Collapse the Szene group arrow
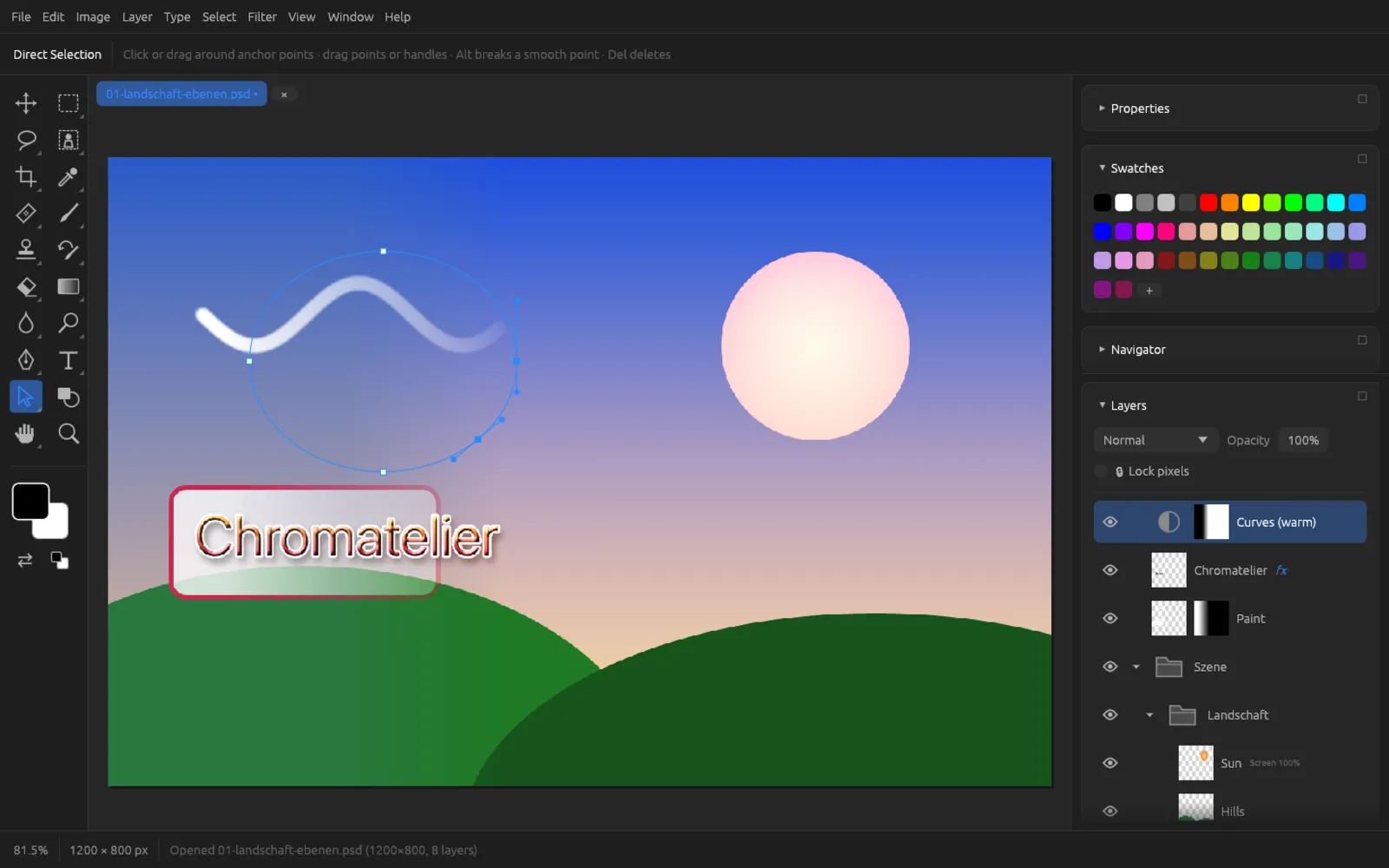This screenshot has height=868, width=1389. (x=1136, y=667)
